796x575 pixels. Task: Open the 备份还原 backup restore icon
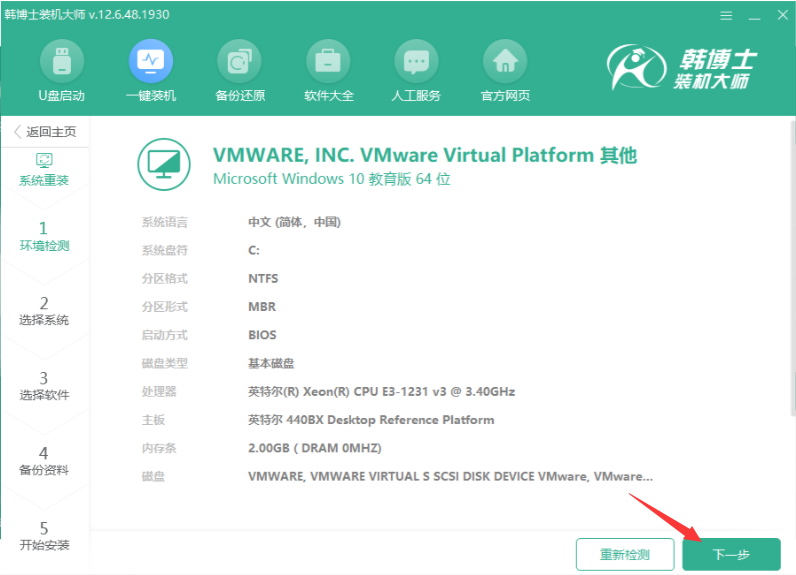point(240,63)
